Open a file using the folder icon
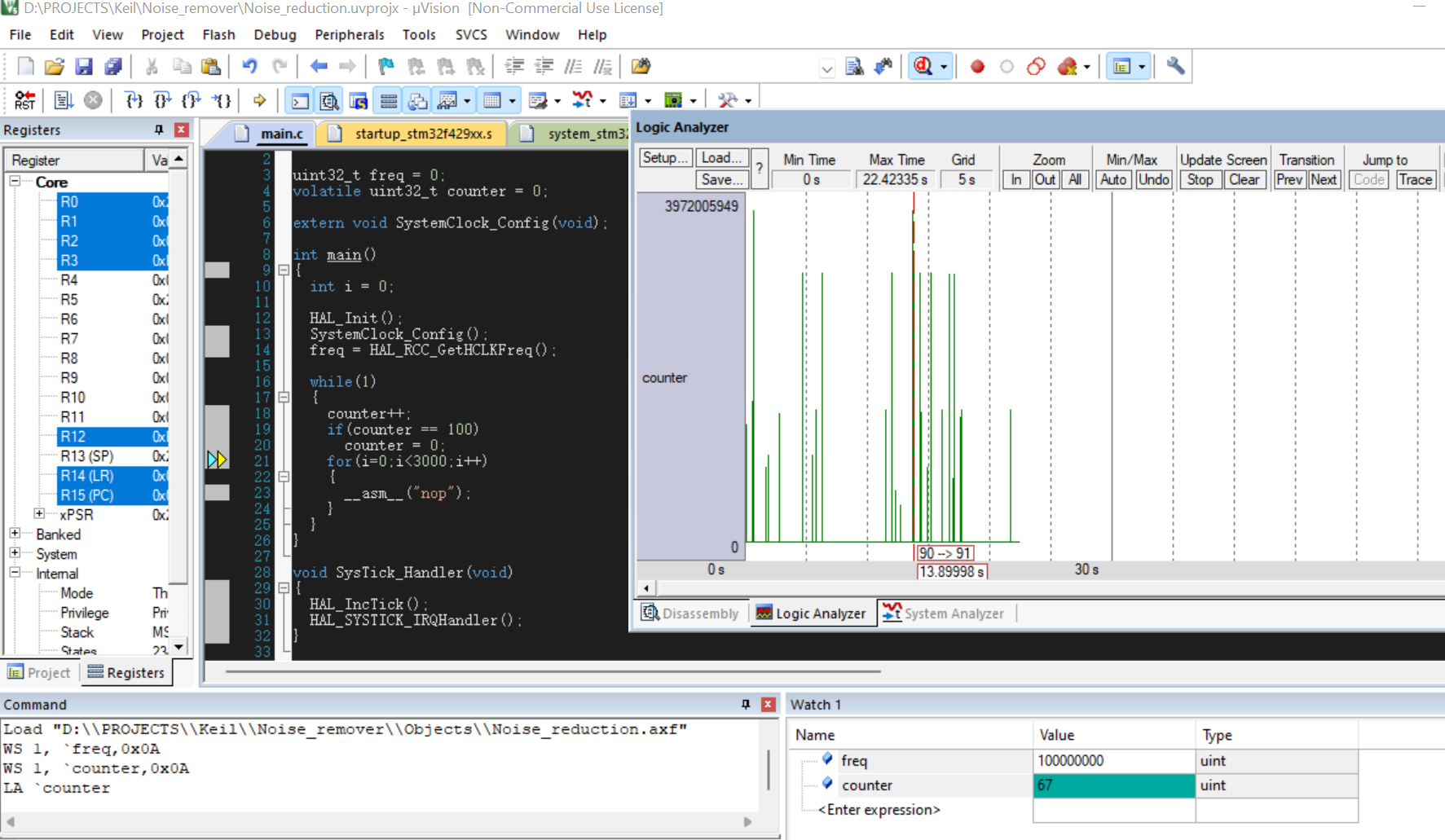 point(55,66)
